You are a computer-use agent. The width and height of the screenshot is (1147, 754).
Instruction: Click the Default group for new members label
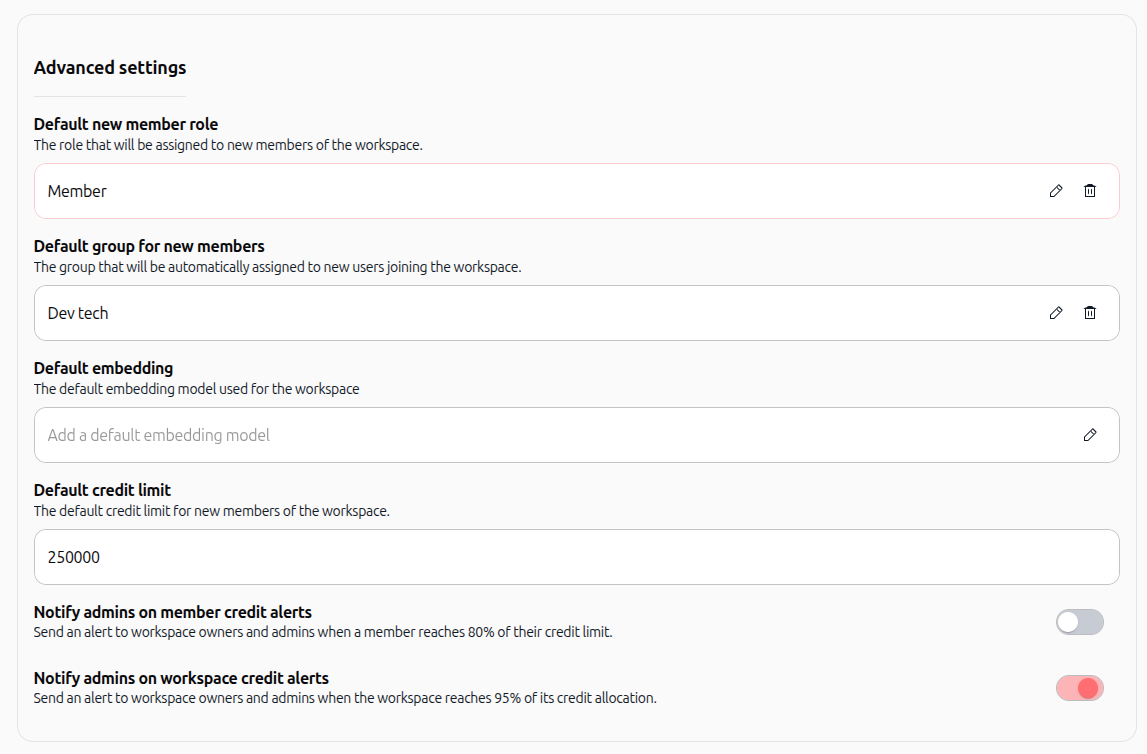[x=149, y=246]
